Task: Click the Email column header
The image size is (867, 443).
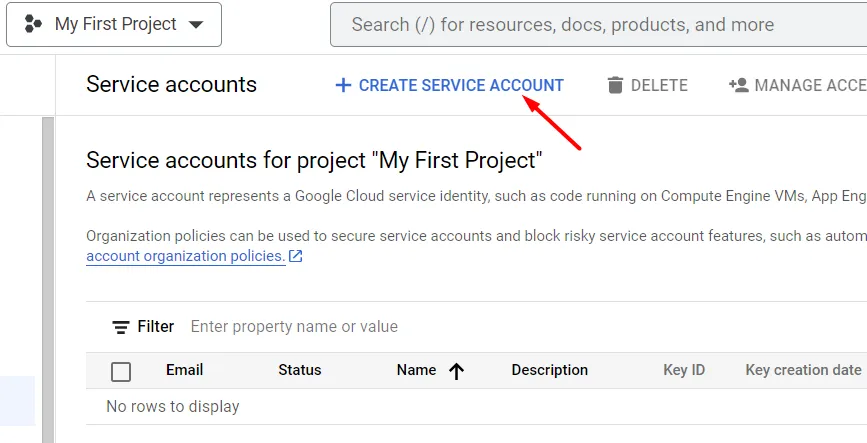Action: tap(185, 369)
